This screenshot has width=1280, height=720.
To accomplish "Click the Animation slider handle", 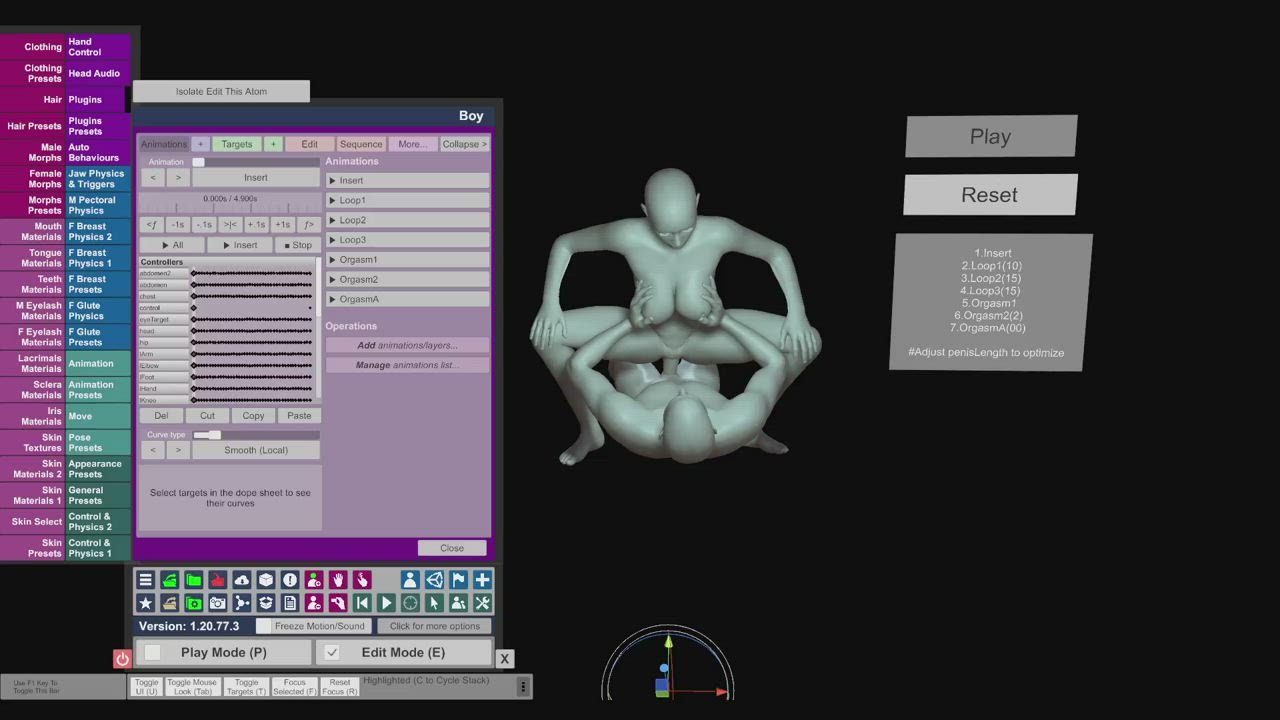I will (198, 162).
